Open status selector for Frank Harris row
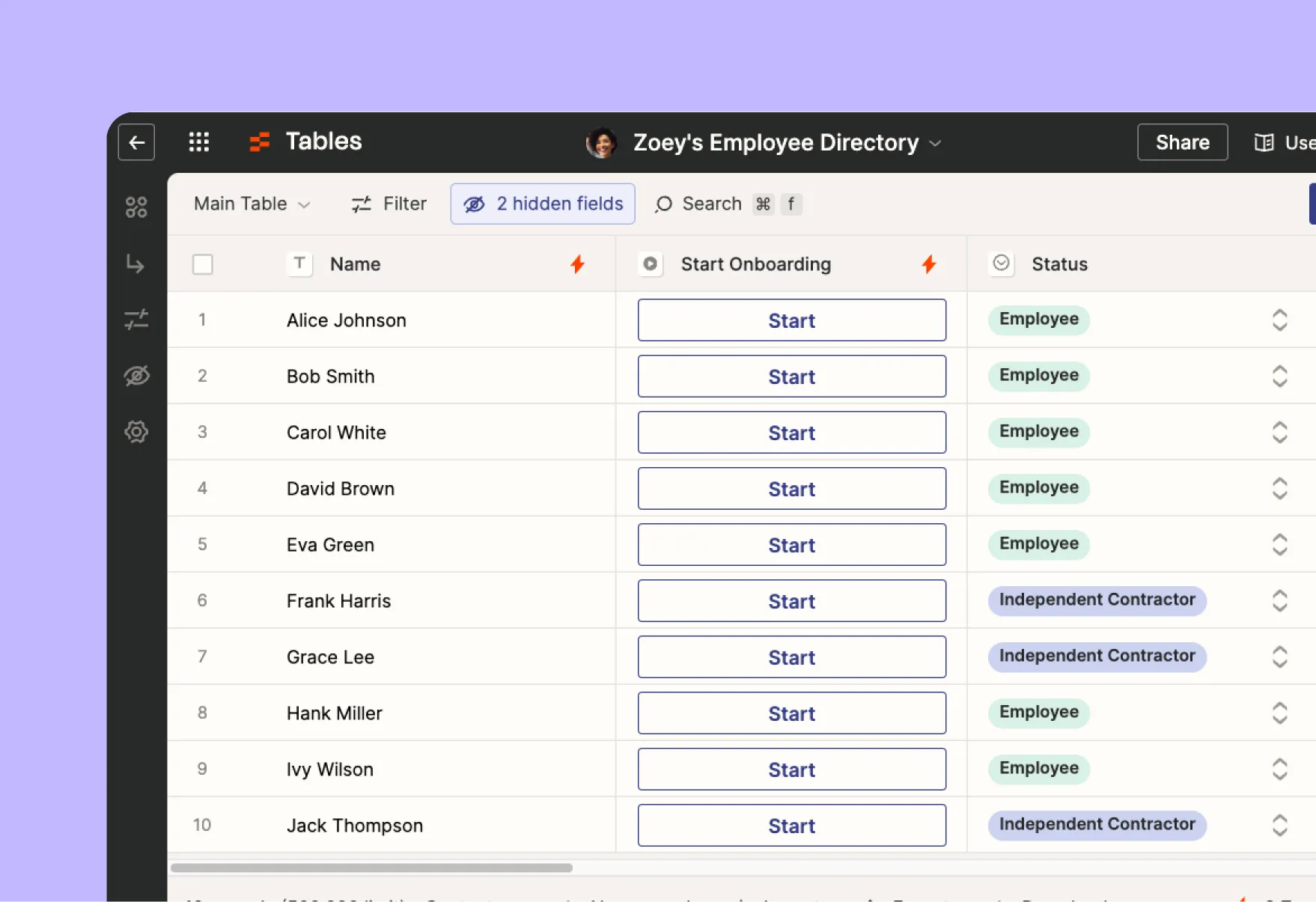This screenshot has height=902, width=1316. [x=1280, y=600]
